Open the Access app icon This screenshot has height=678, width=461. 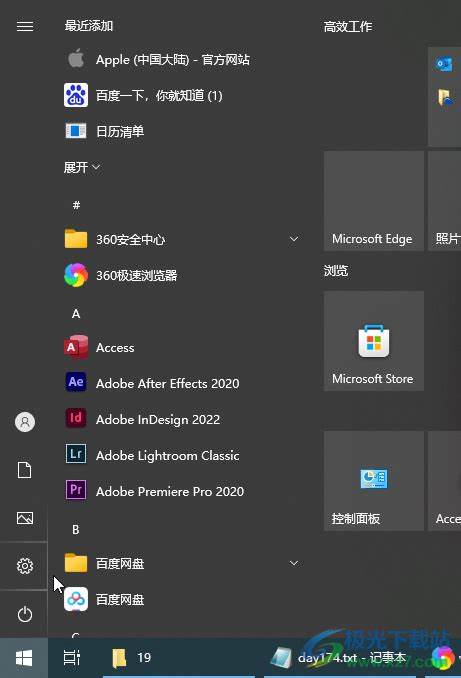pos(76,347)
